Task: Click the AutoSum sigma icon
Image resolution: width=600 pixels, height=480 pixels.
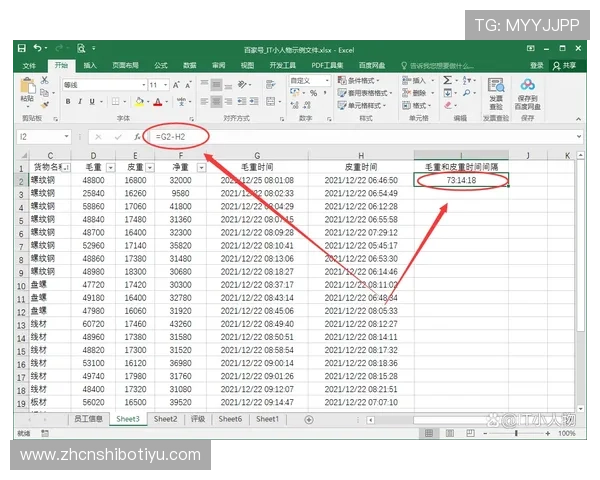Action: coord(447,80)
